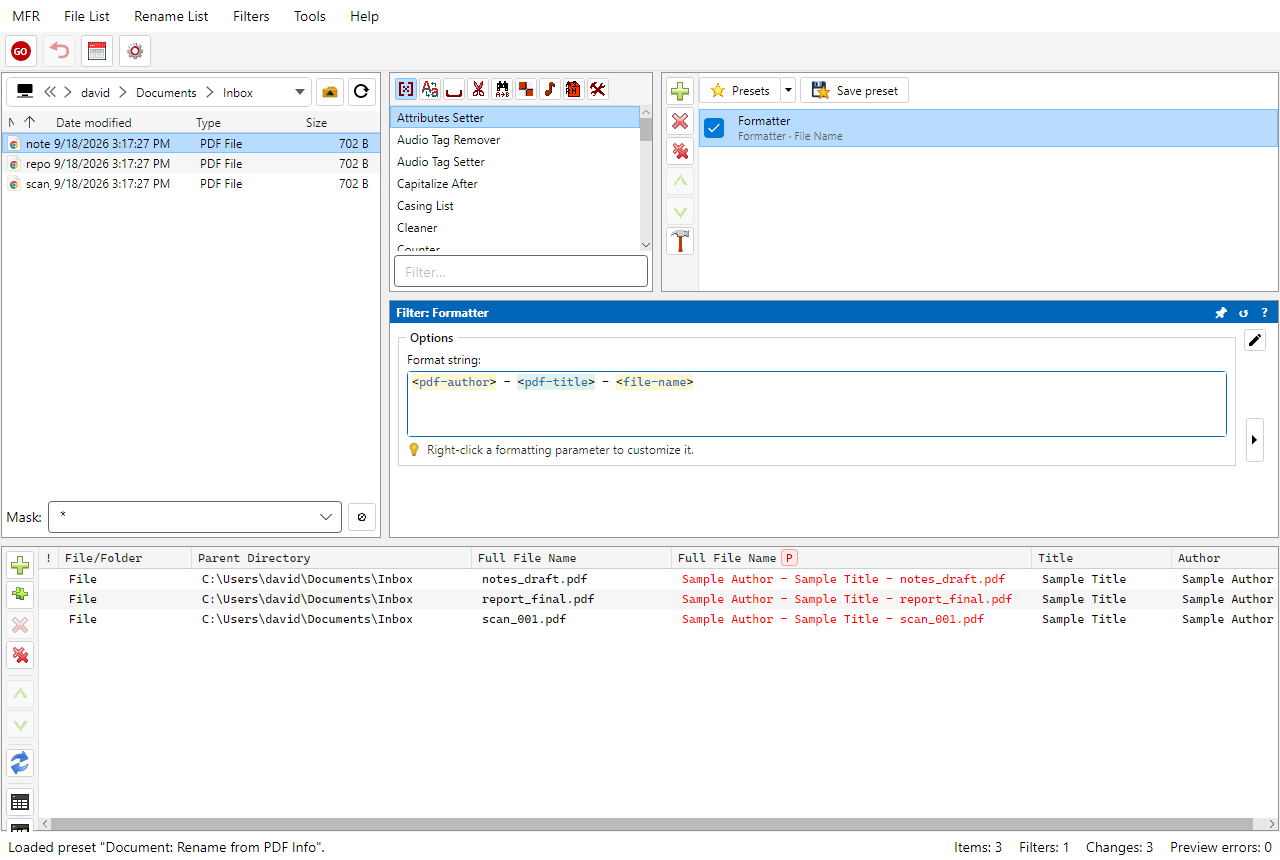Select the binoculars A>B filter category icon
The height and width of the screenshot is (860, 1280).
[502, 89]
